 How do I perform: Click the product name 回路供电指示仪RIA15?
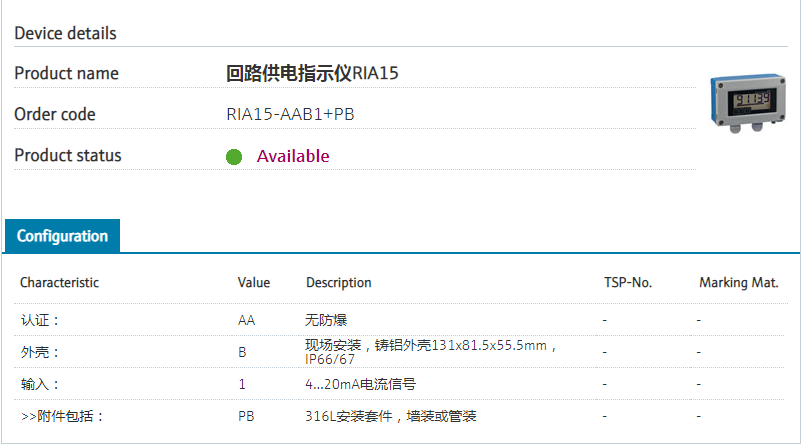pyautogui.click(x=319, y=73)
